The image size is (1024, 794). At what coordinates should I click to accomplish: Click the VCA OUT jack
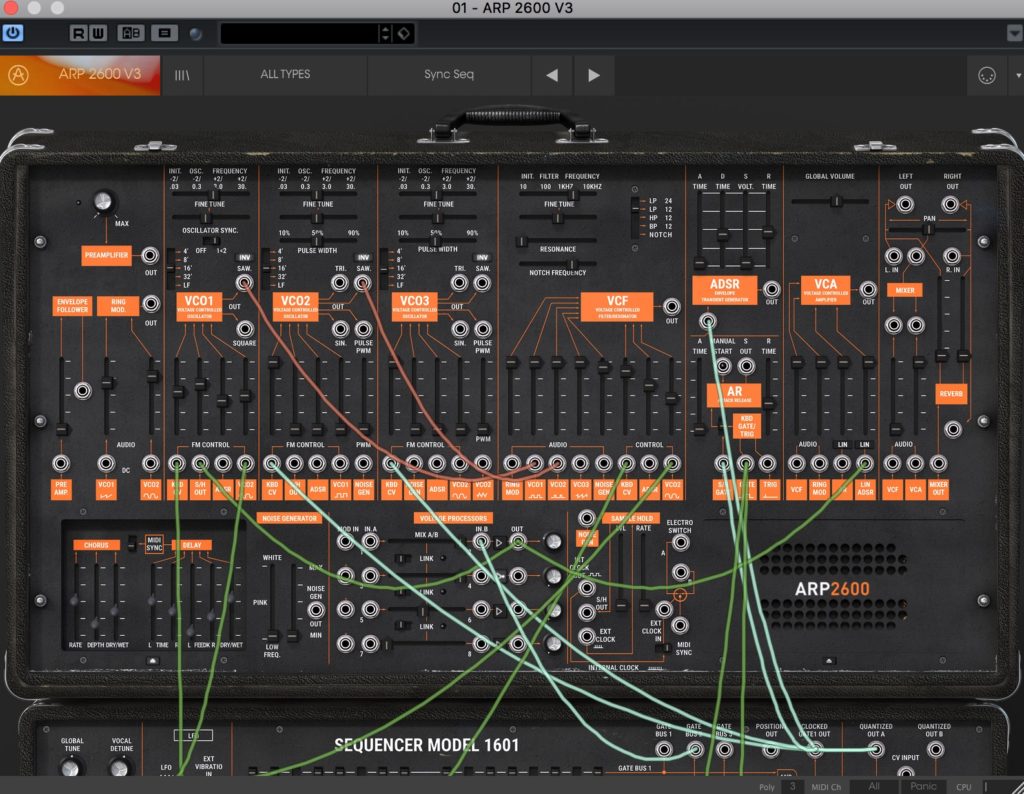point(868,289)
